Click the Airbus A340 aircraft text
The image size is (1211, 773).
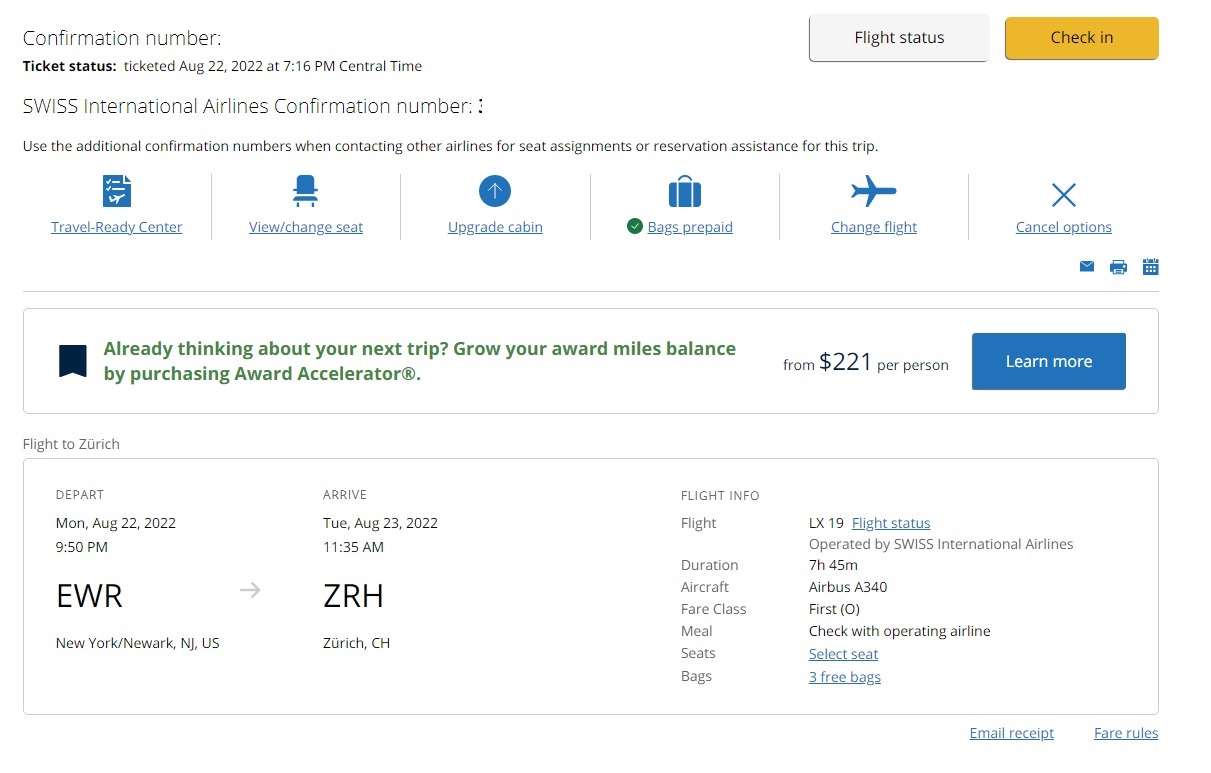click(848, 587)
